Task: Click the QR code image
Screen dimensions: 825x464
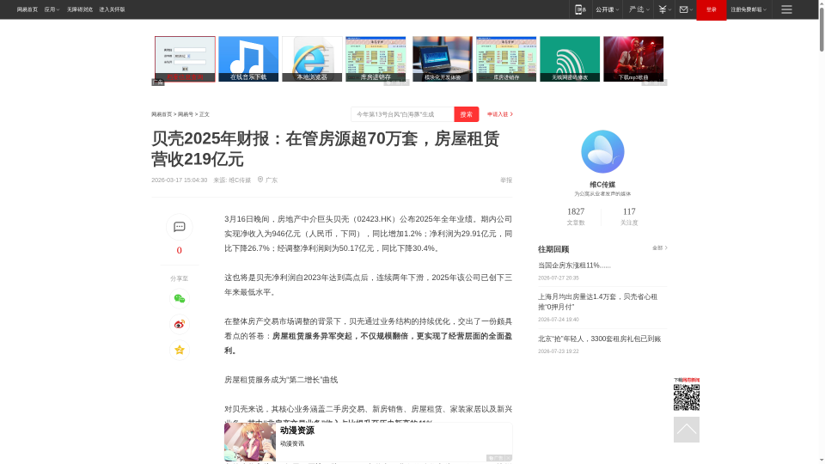Action: click(x=687, y=397)
